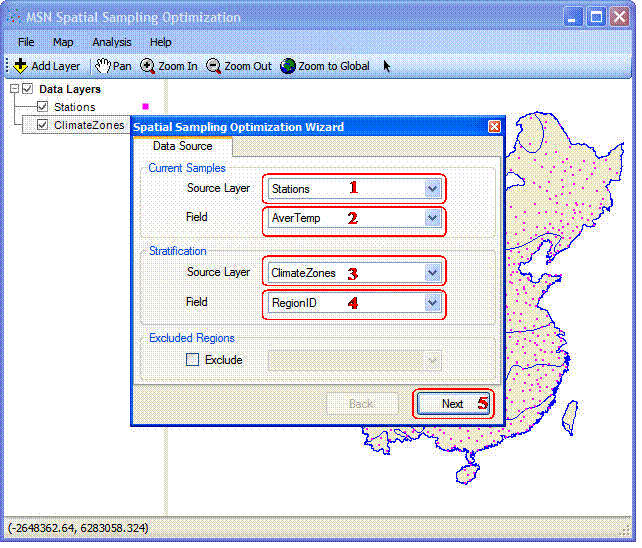Click the Excluded Regions group label

coord(192,338)
